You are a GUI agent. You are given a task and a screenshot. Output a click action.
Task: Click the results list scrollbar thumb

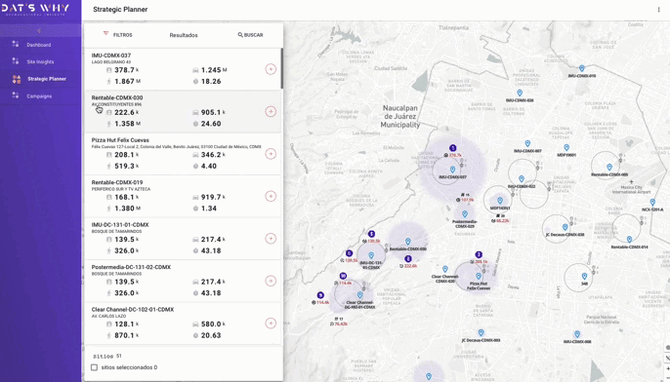282,68
